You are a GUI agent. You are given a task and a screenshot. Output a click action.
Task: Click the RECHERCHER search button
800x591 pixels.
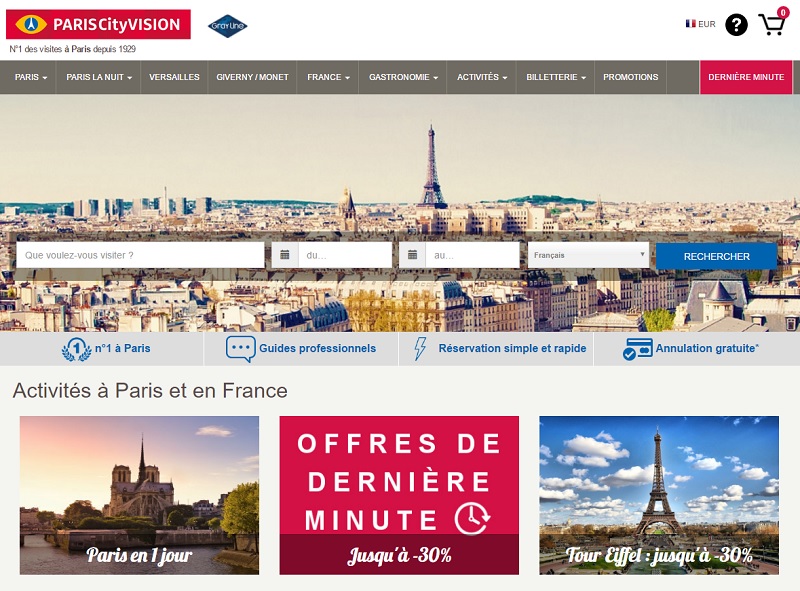pos(716,256)
